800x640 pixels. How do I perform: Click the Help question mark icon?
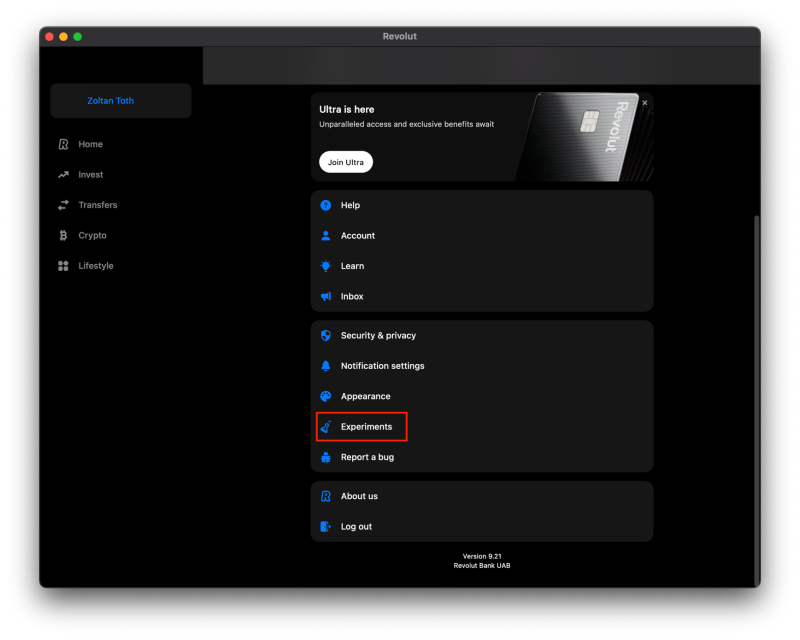click(326, 205)
